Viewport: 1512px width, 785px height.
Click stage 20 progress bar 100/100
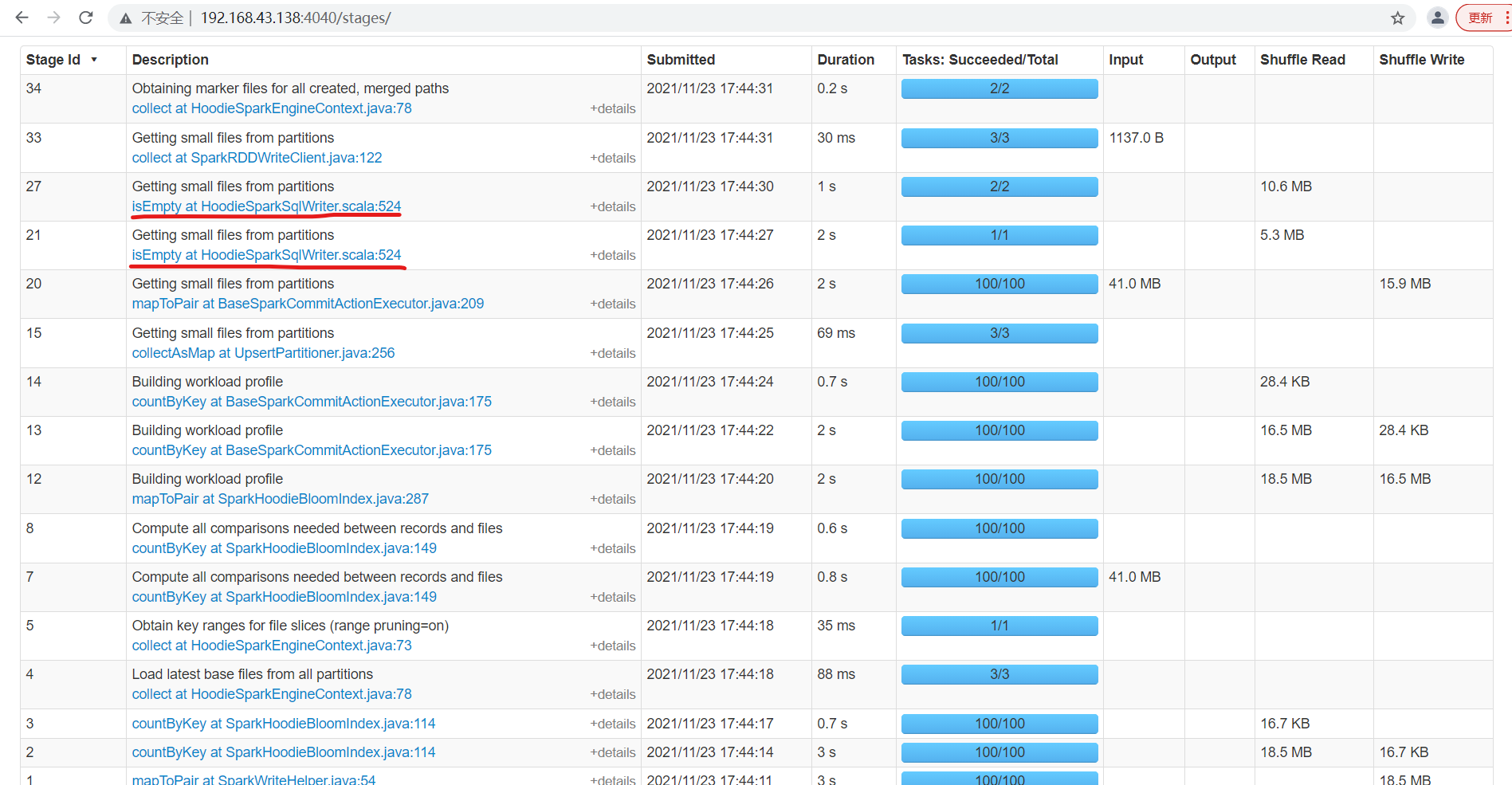point(999,284)
